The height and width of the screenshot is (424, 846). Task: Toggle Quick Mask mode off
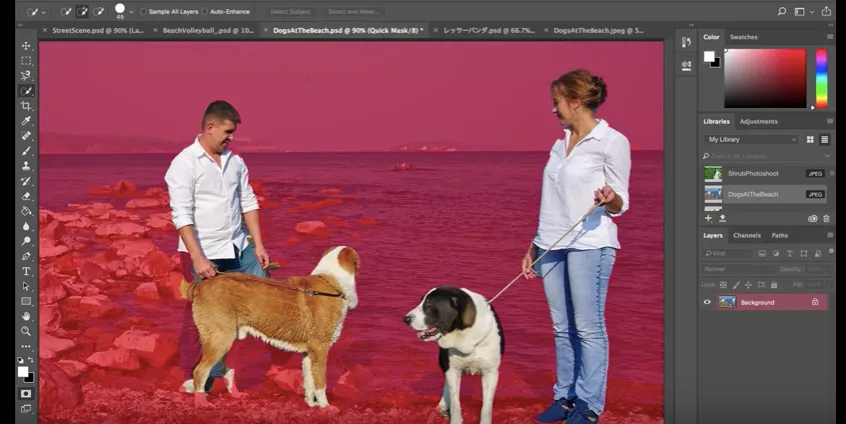26,394
